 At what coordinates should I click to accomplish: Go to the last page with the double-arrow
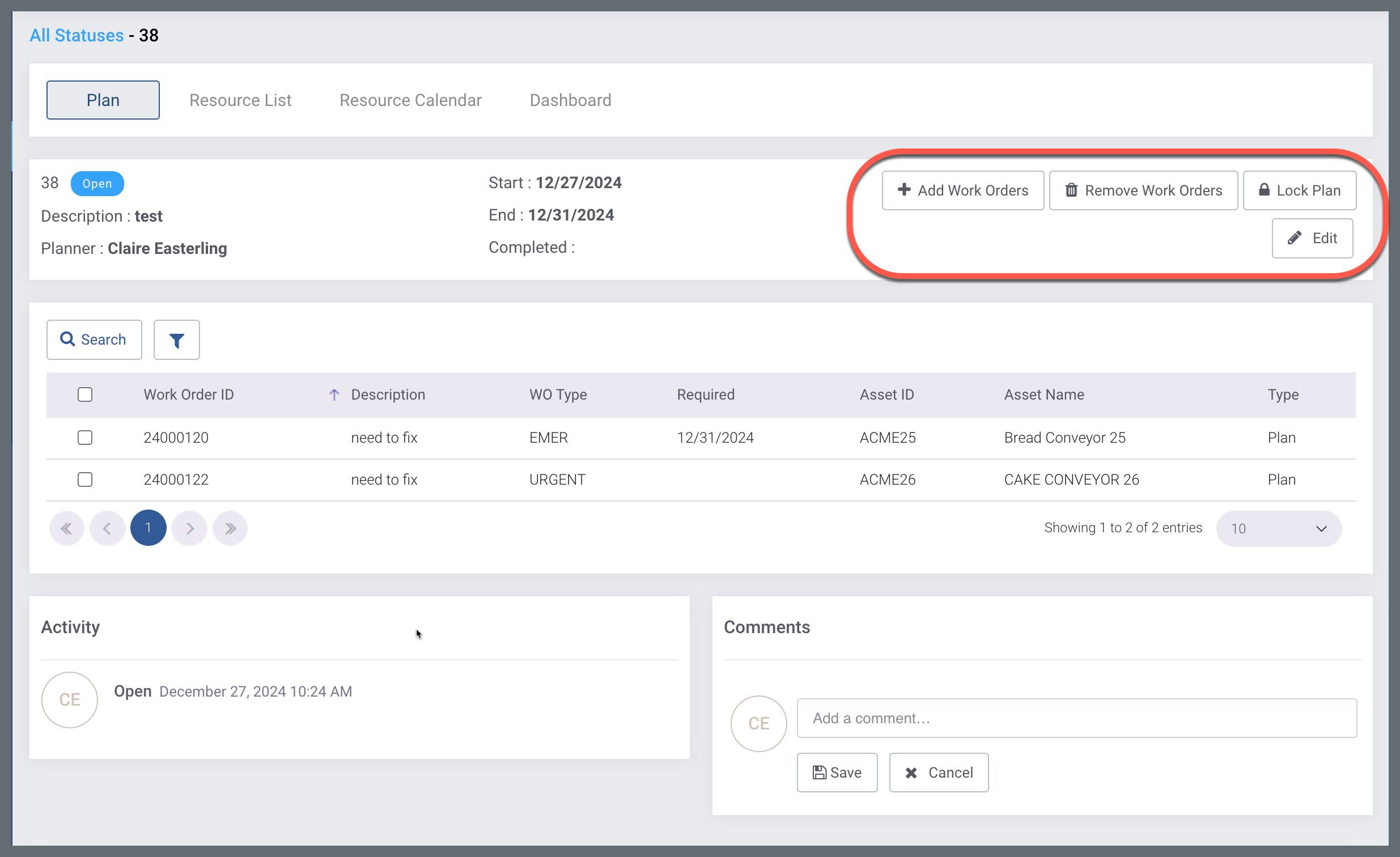(x=230, y=528)
